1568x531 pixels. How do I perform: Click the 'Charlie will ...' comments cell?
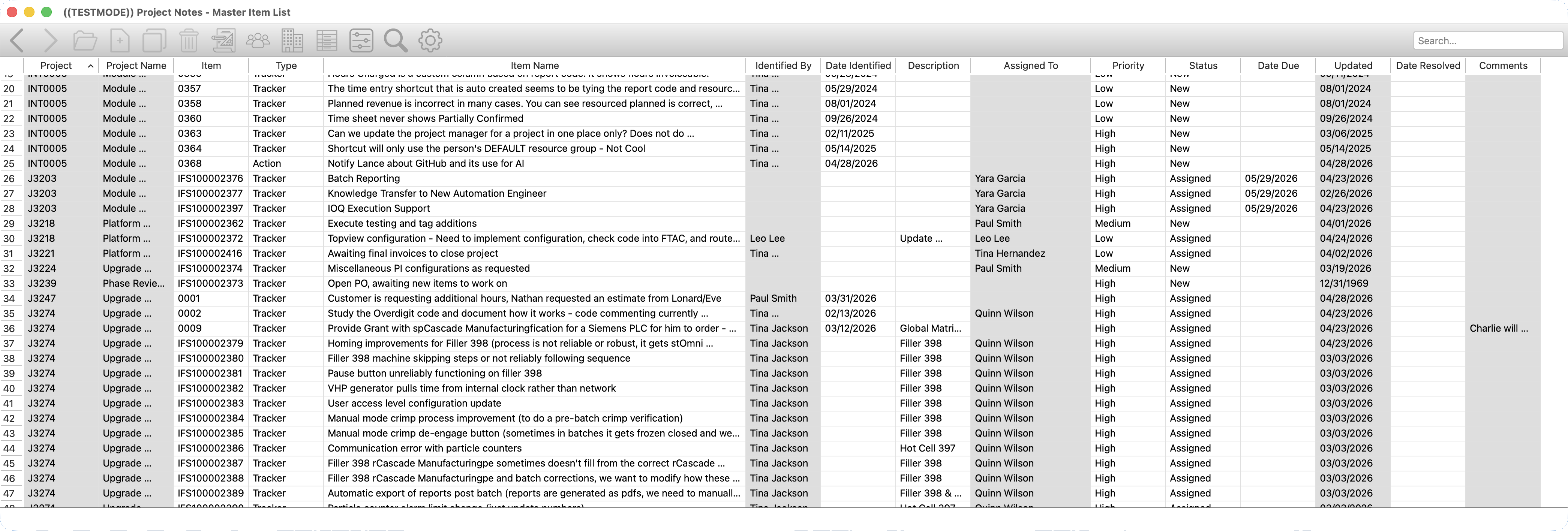pos(1503,328)
